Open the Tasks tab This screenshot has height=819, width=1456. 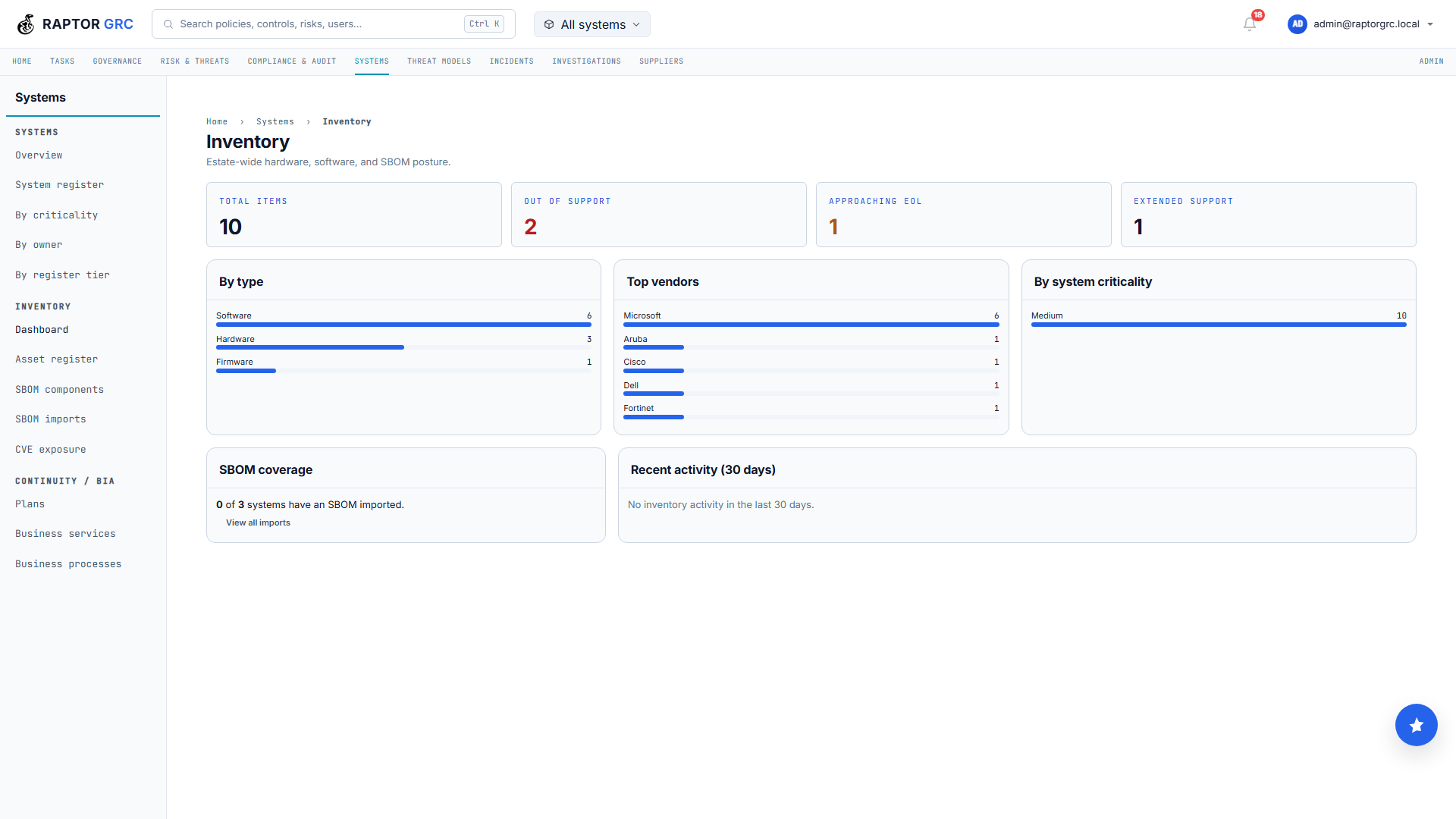pos(62,61)
